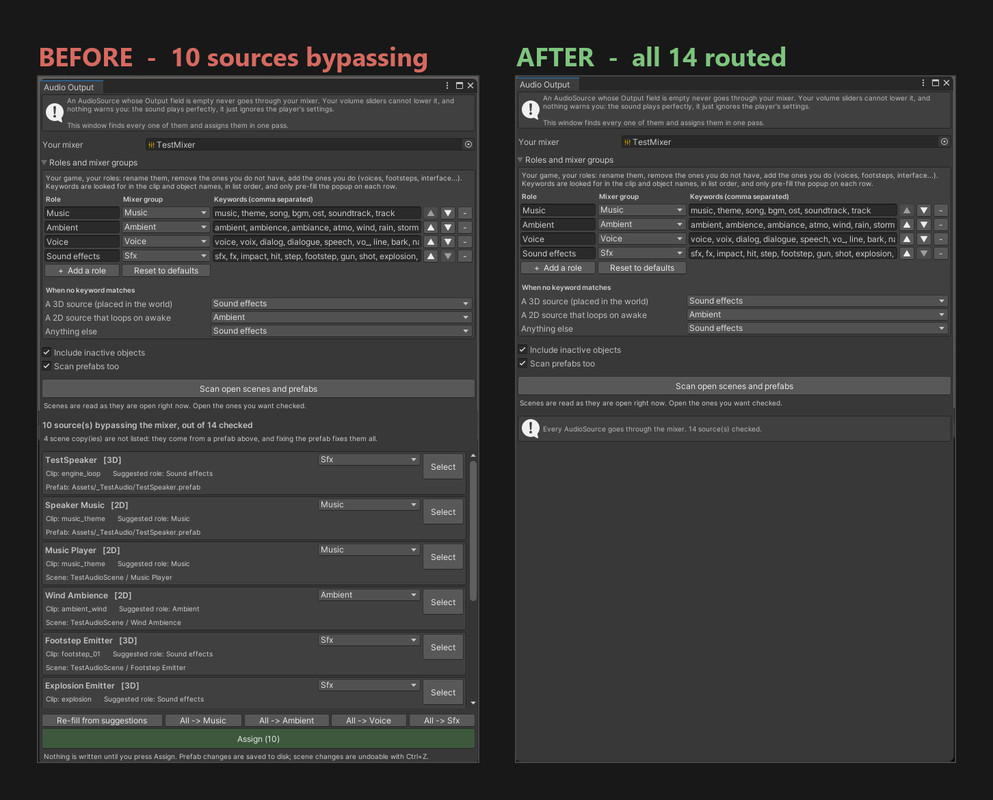This screenshot has height=800, width=993.
Task: Collapse Roles and mixer groups in BEFORE window
Action: (44, 163)
